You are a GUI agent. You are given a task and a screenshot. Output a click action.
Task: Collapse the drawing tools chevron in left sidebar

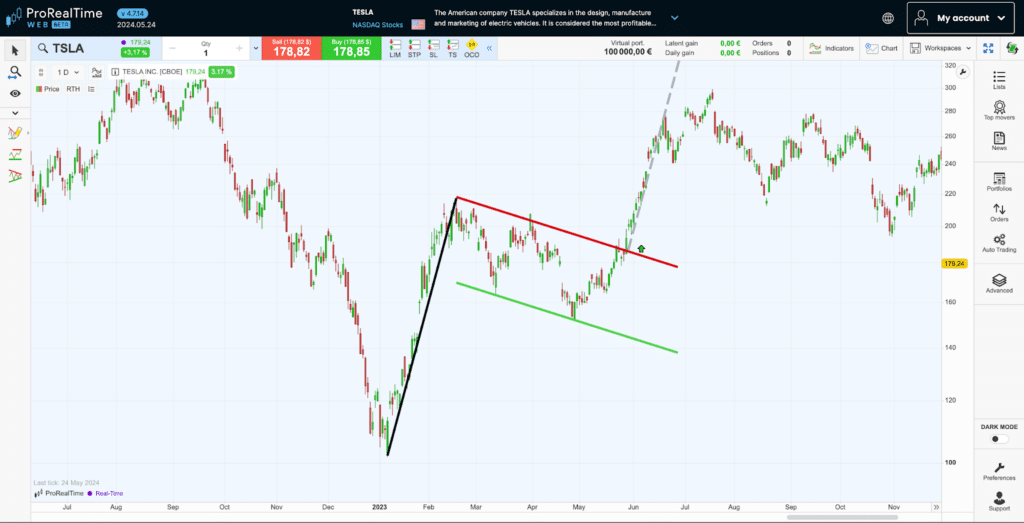(x=15, y=113)
